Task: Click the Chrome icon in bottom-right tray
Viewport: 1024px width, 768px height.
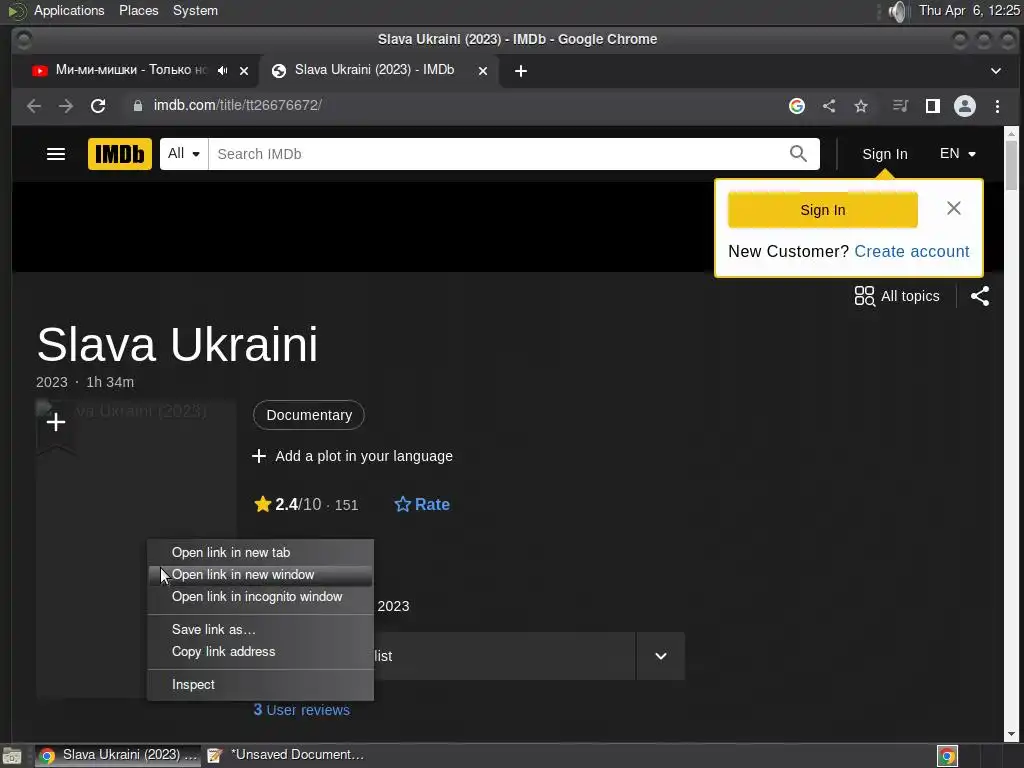Action: 947,756
